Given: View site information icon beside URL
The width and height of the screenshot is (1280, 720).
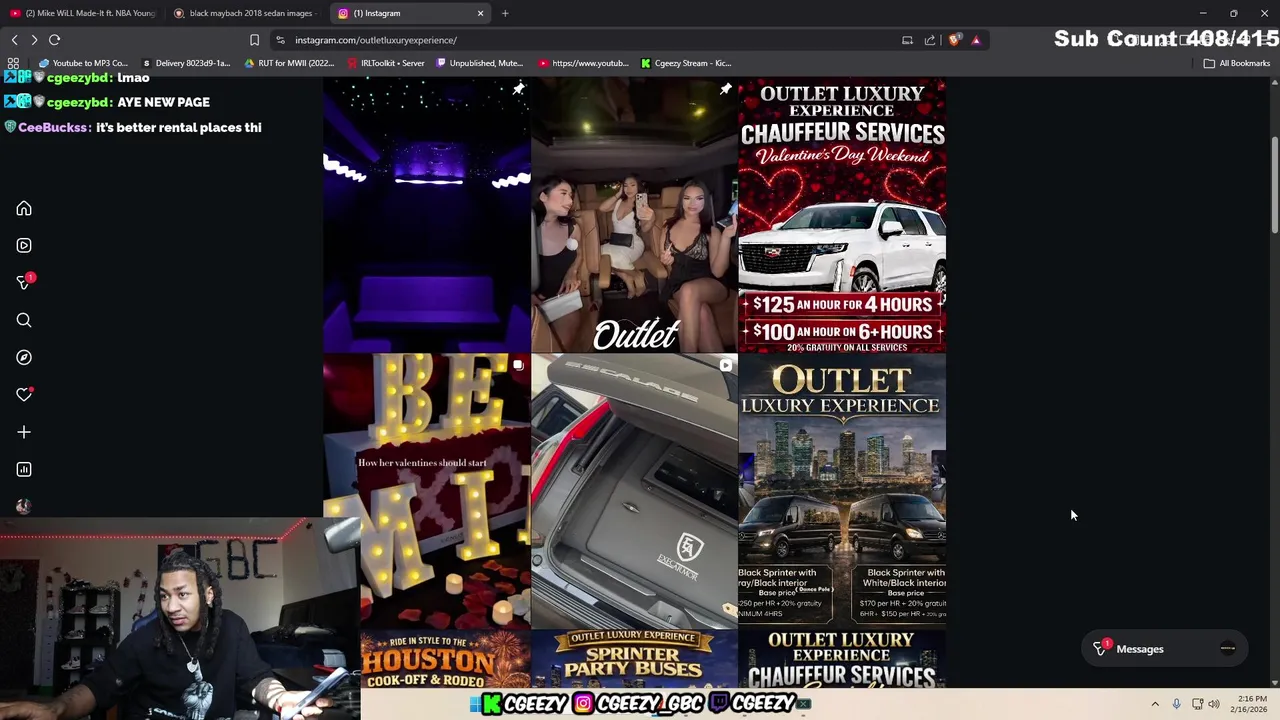Looking at the screenshot, I should point(280,40).
